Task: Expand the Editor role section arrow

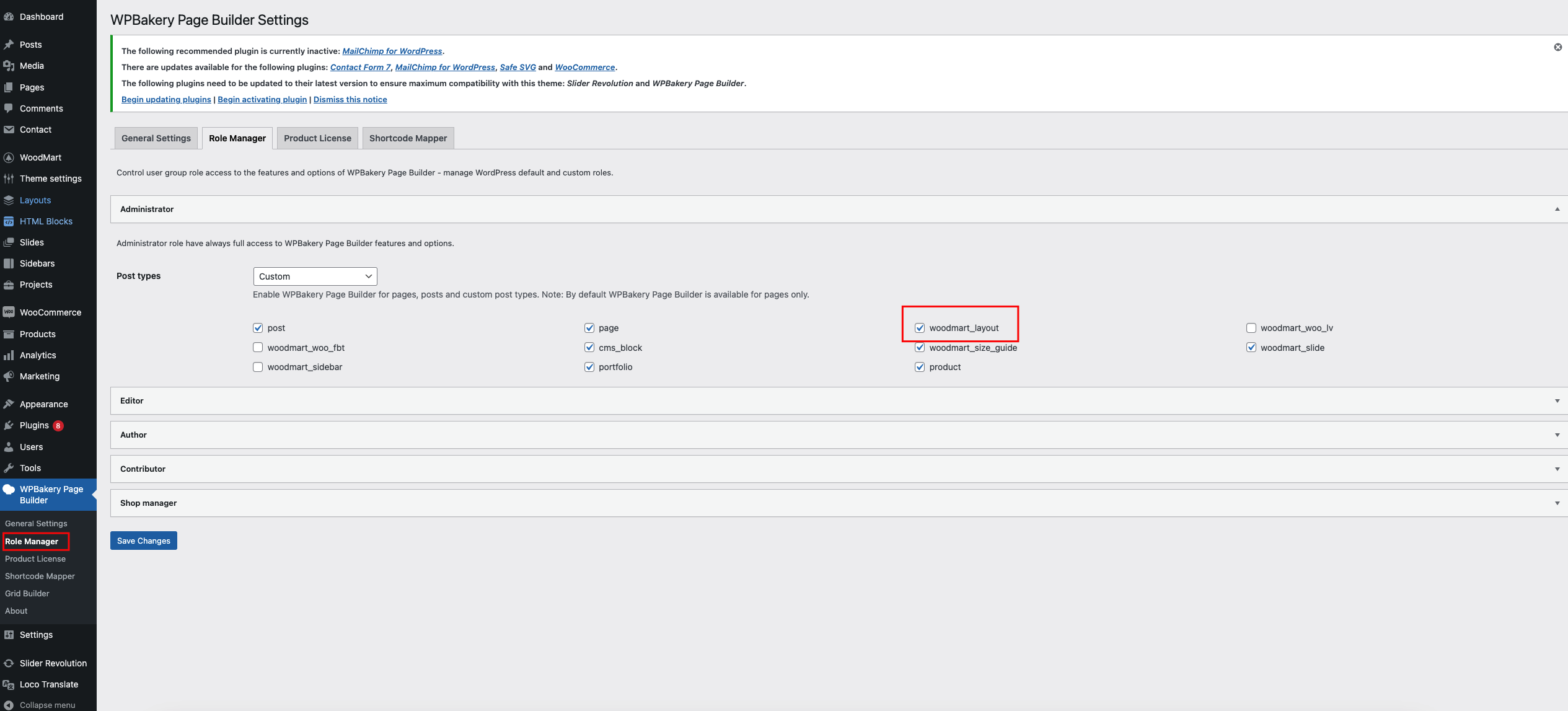Action: (1557, 401)
